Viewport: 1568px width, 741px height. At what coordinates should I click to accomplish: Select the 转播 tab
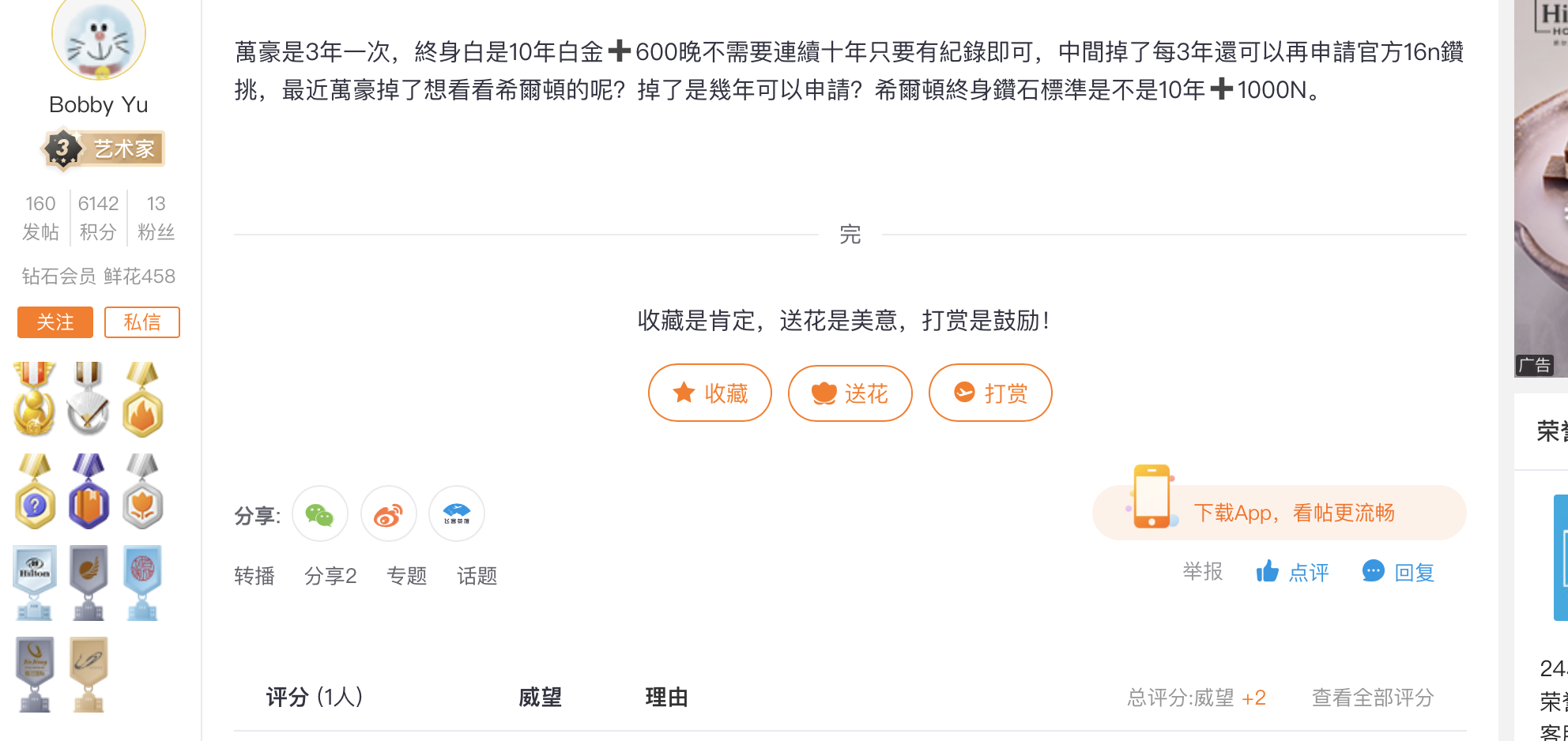click(x=254, y=576)
